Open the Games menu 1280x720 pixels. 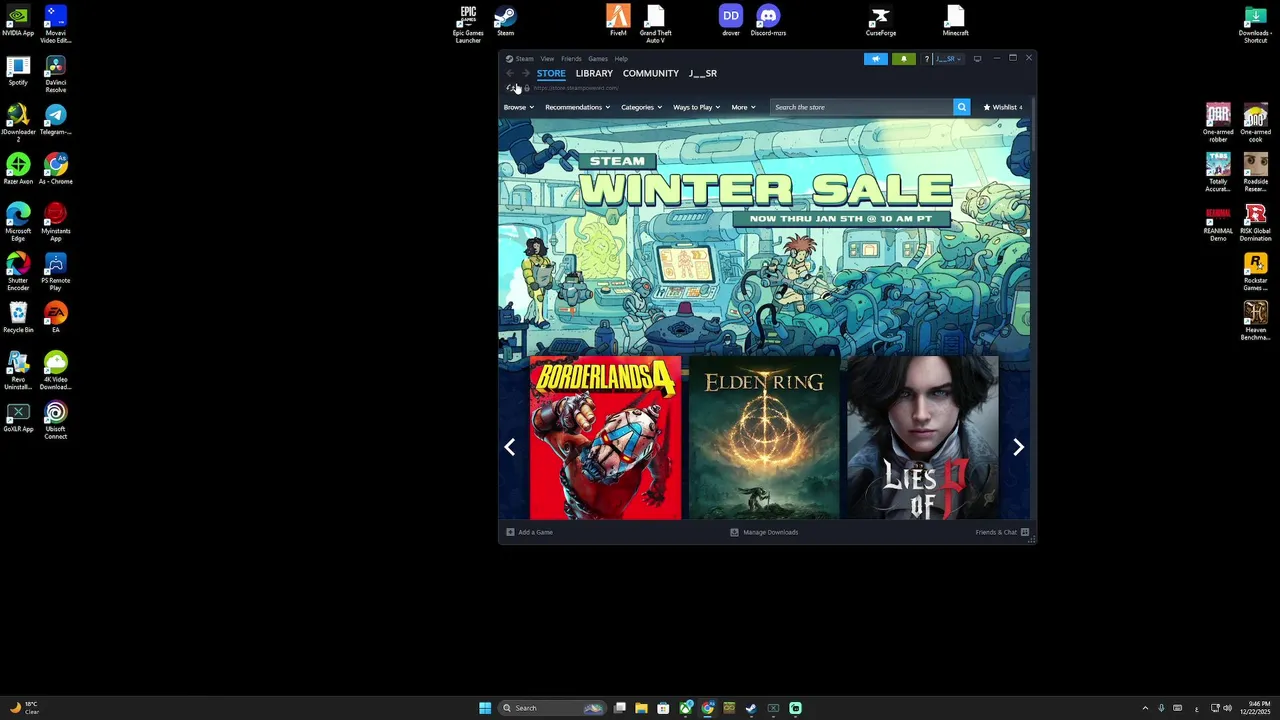(598, 59)
